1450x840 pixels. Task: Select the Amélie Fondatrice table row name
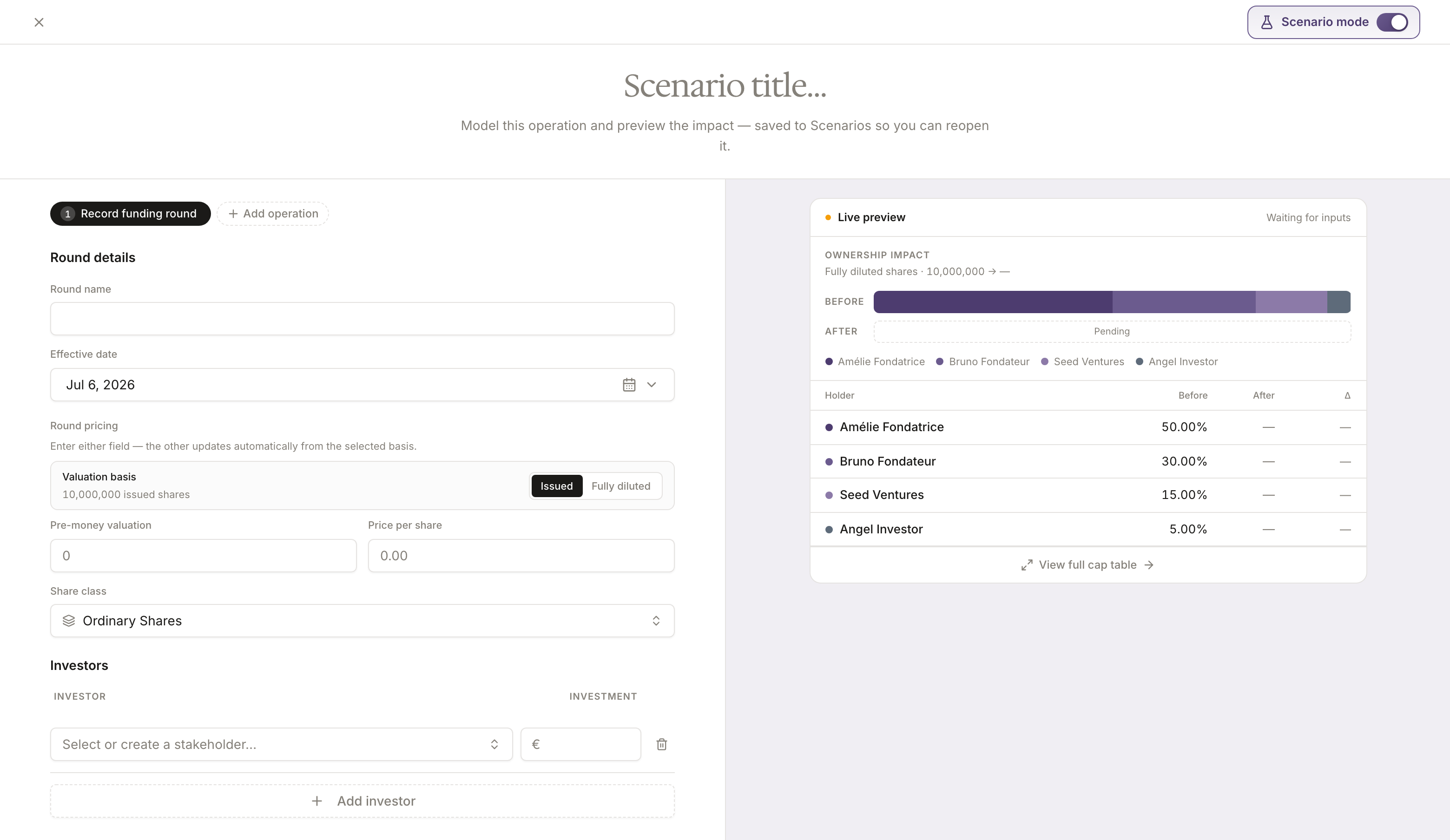tap(891, 427)
